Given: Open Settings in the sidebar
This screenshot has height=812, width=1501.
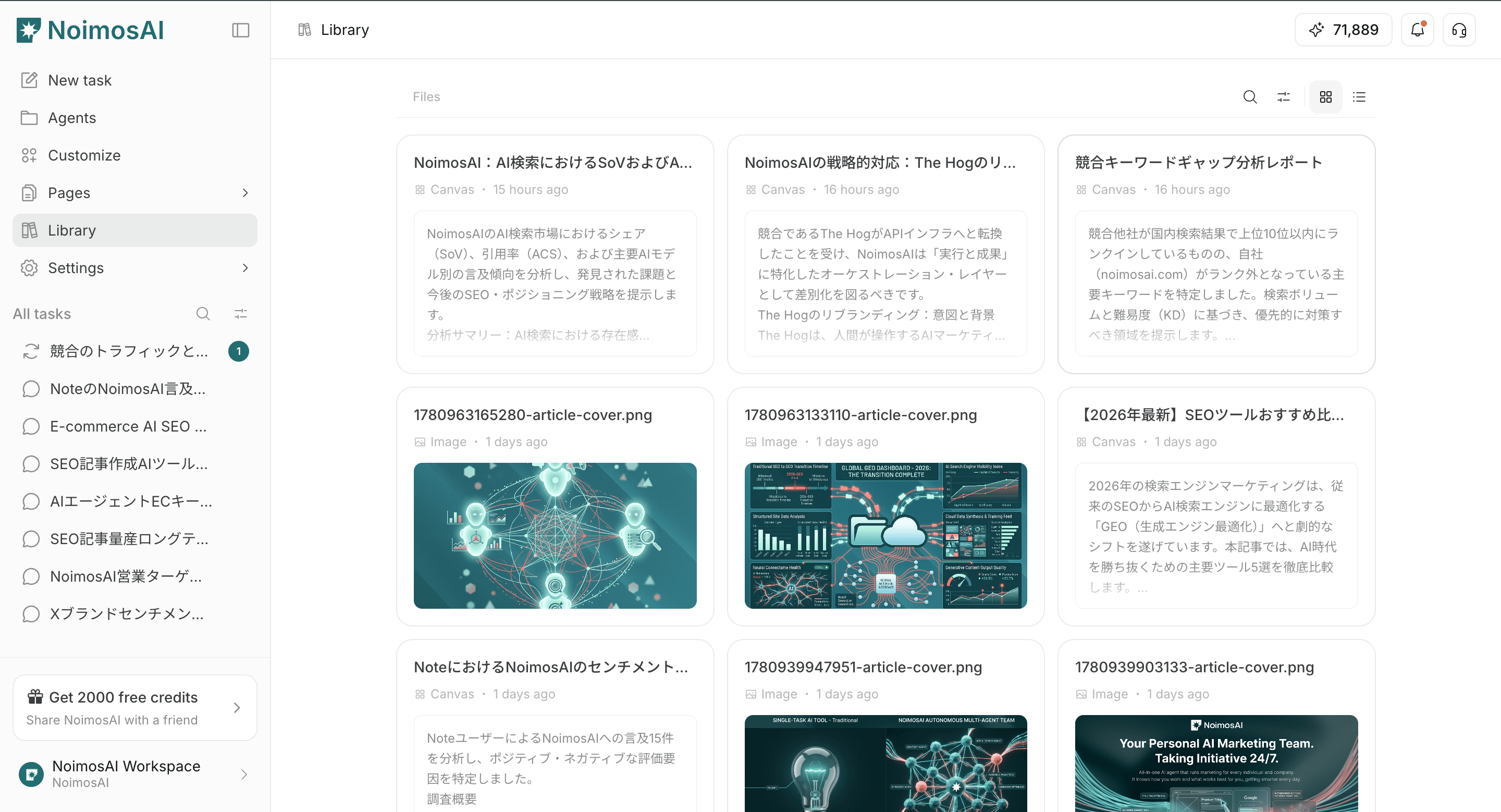Looking at the screenshot, I should click(x=134, y=268).
